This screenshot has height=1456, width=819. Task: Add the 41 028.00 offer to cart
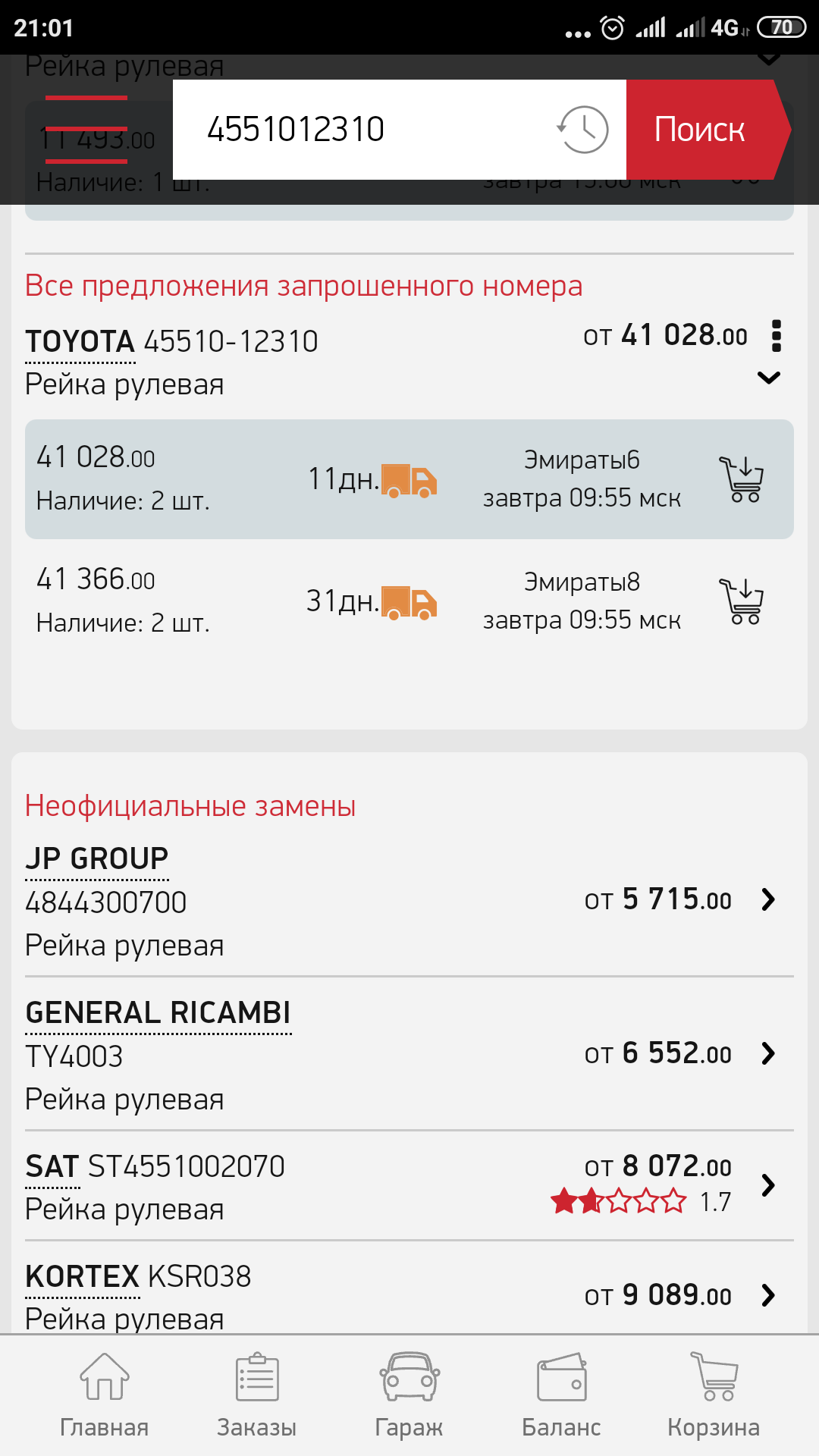[743, 479]
